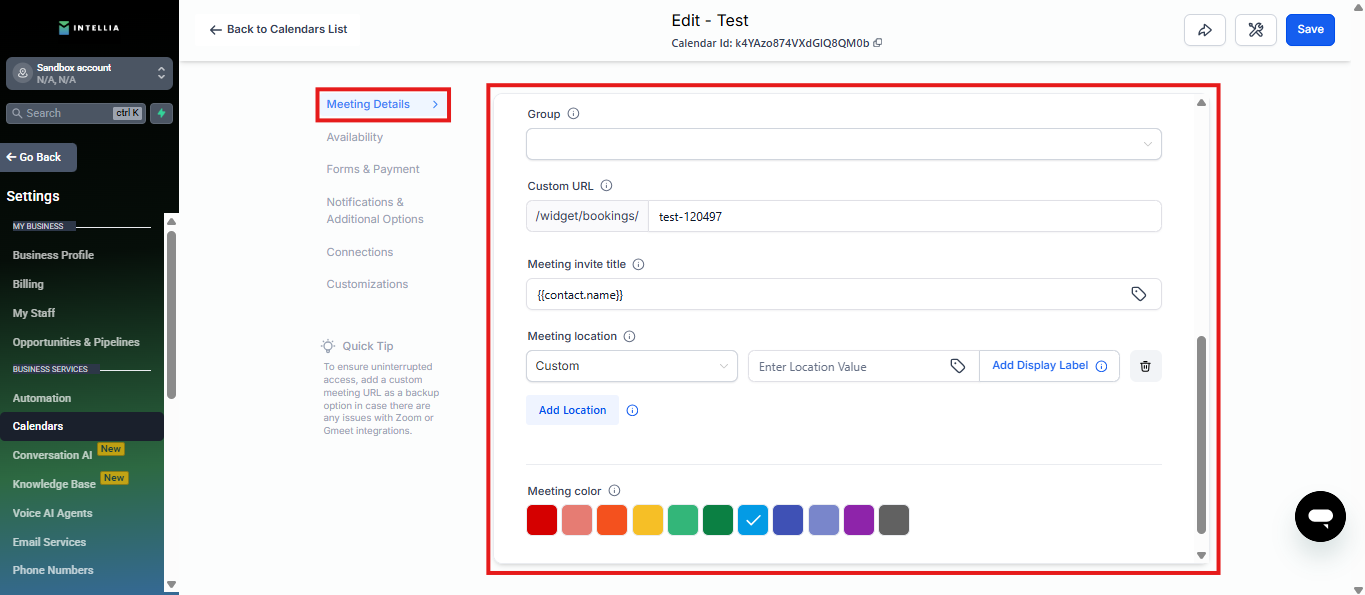Open the tools icon next to Save

(1256, 30)
